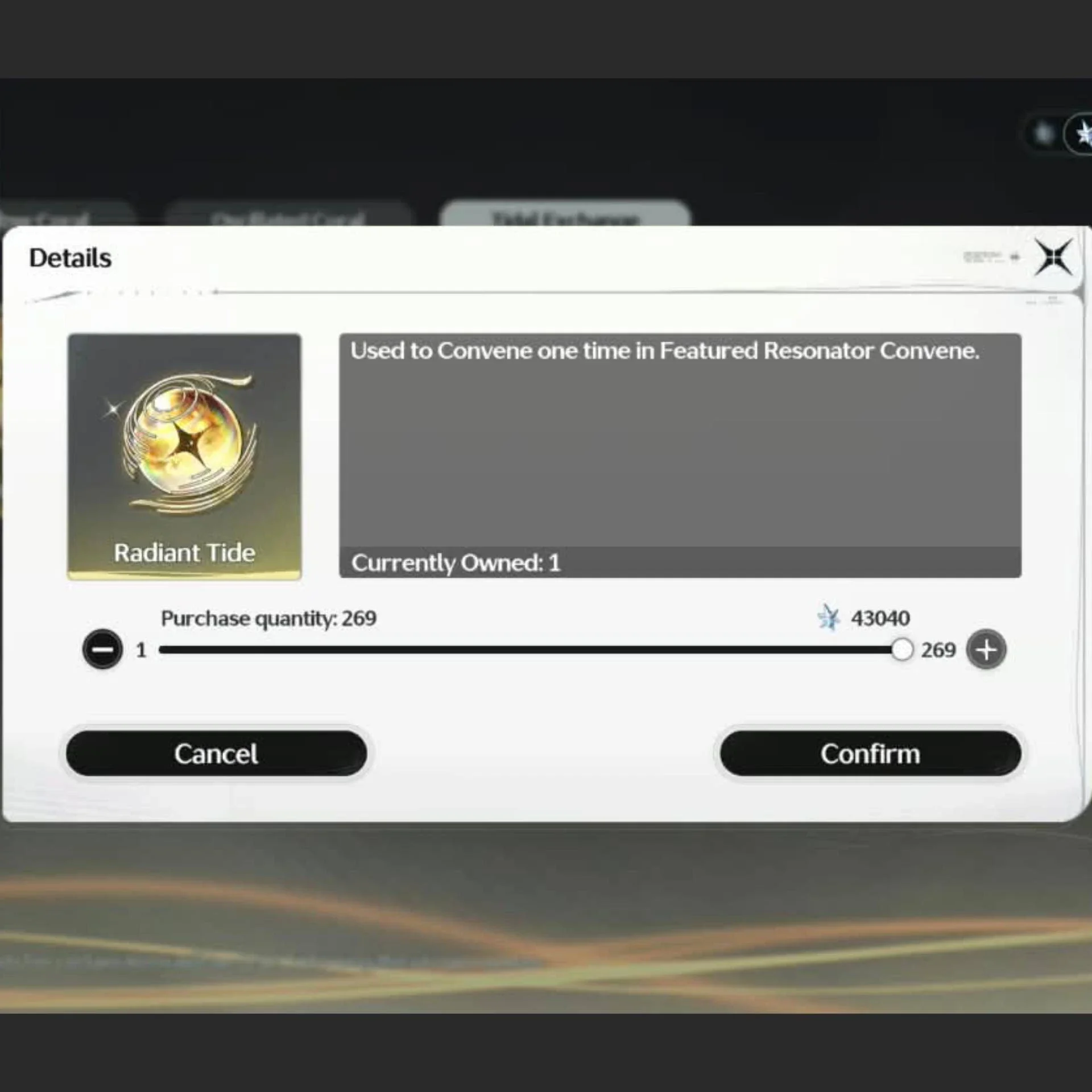
Task: Click the dimmed icon left of the star currency
Action: [1044, 134]
